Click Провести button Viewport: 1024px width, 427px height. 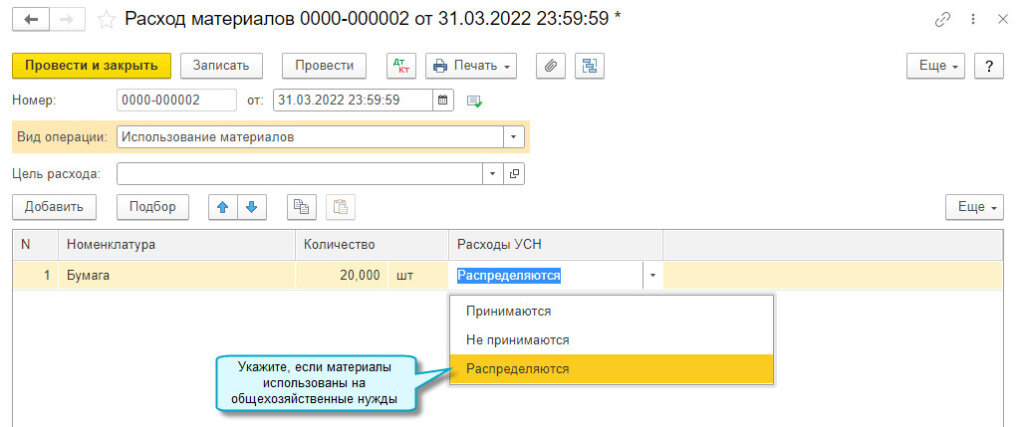pos(324,66)
